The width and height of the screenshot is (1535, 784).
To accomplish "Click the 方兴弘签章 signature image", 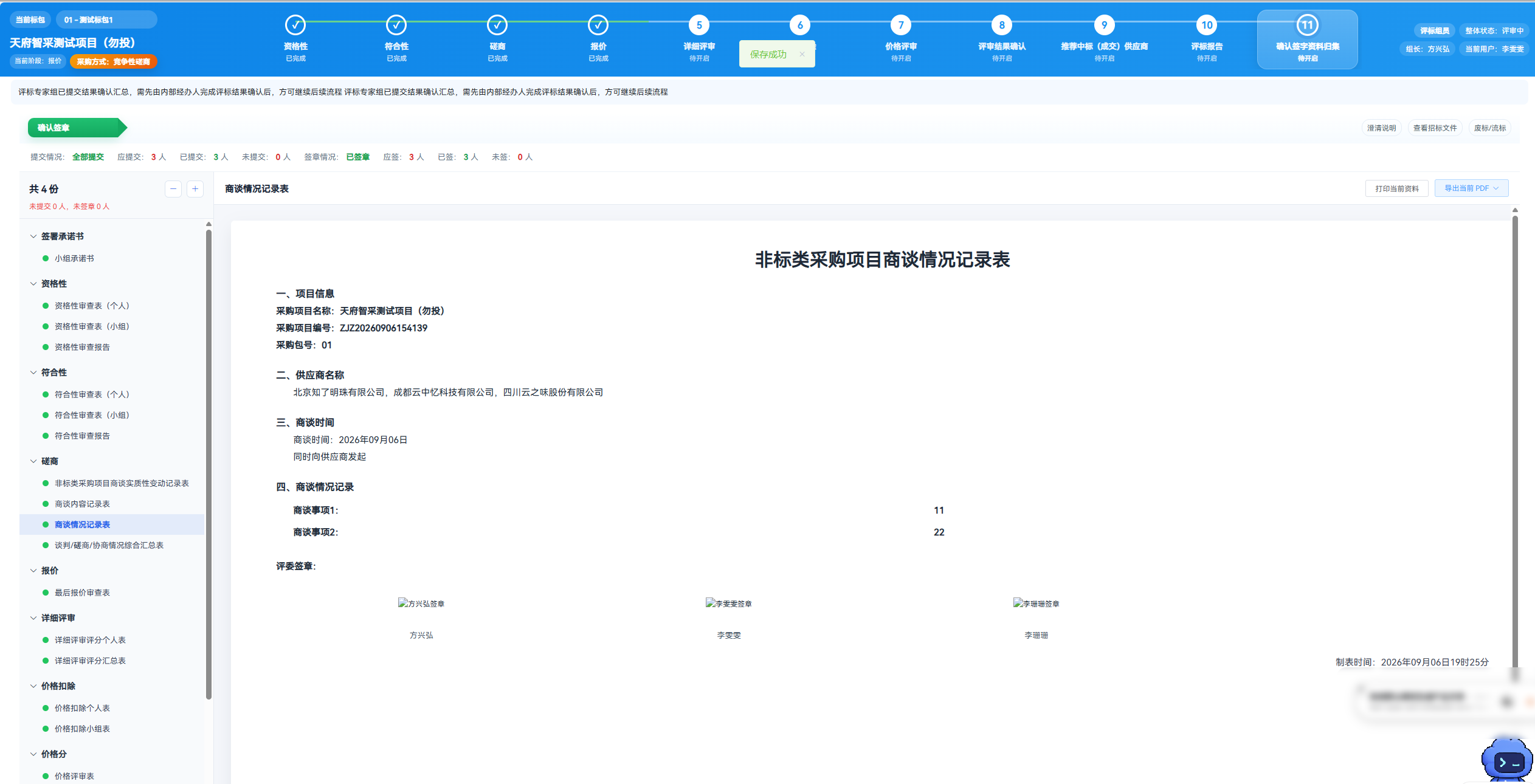I will click(x=421, y=603).
